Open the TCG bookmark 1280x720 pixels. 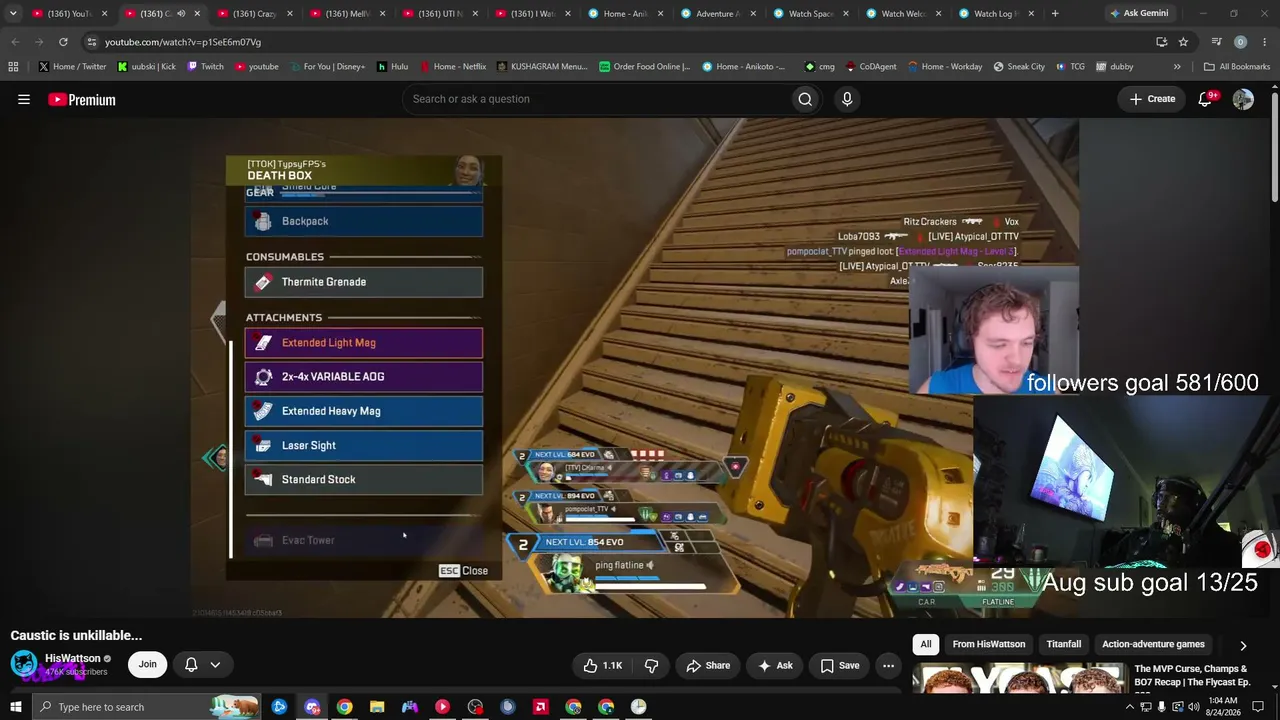tap(1070, 67)
